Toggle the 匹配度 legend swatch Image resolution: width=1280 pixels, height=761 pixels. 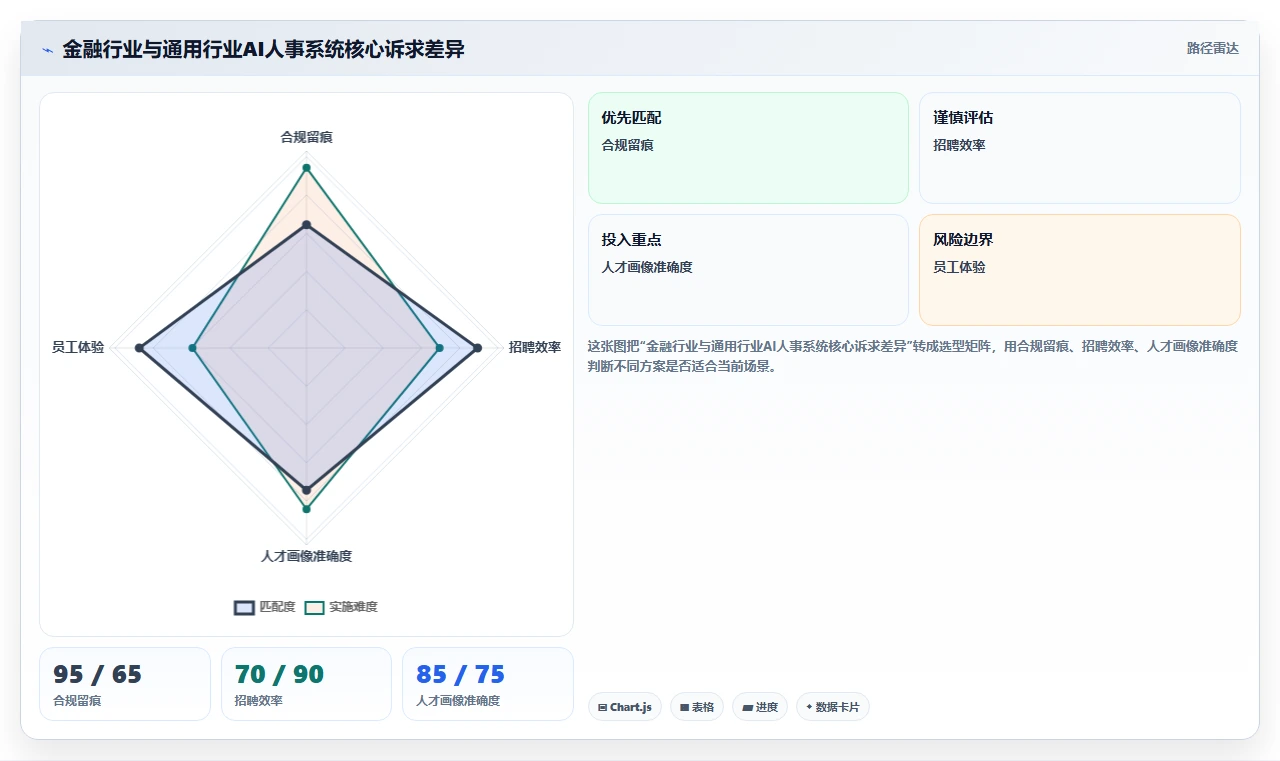245,607
